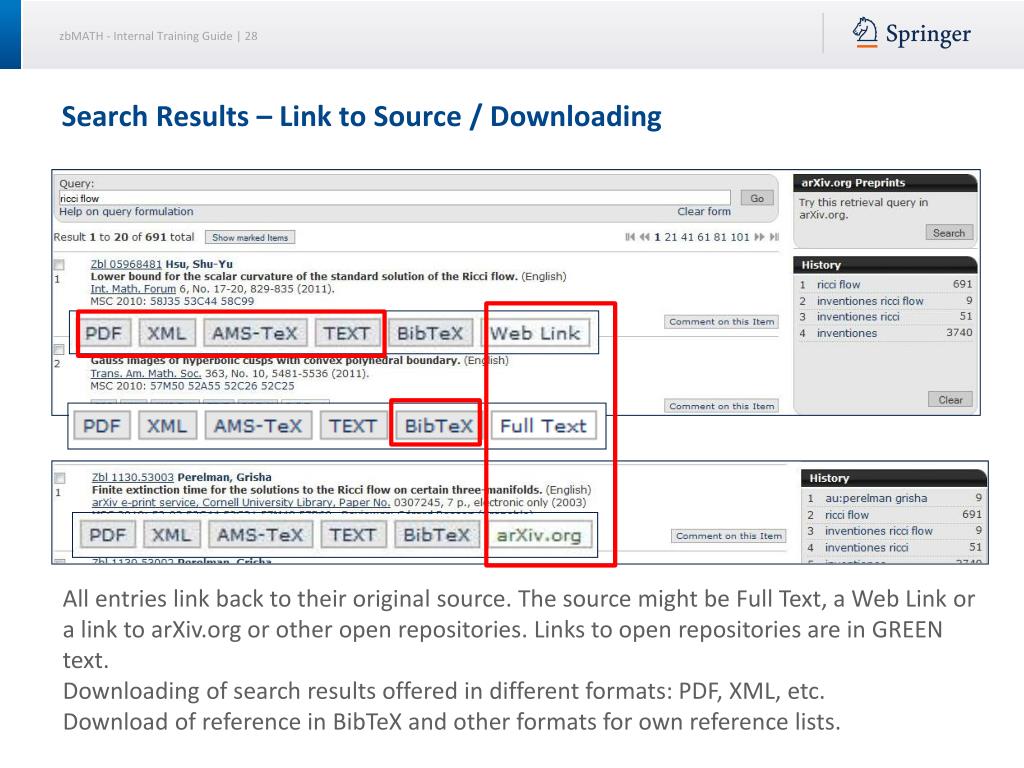The image size is (1024, 768).
Task: Tick checkbox for Gauss images result
Action: point(59,349)
